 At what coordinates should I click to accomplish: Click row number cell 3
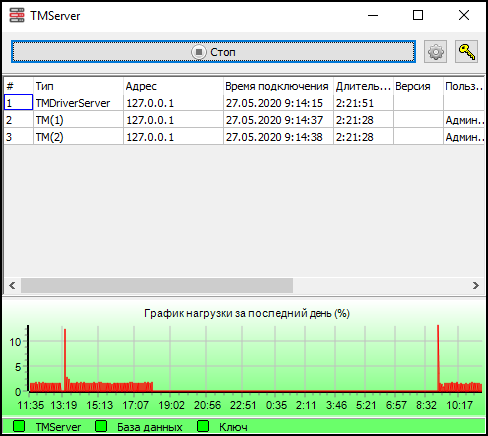tap(19, 137)
